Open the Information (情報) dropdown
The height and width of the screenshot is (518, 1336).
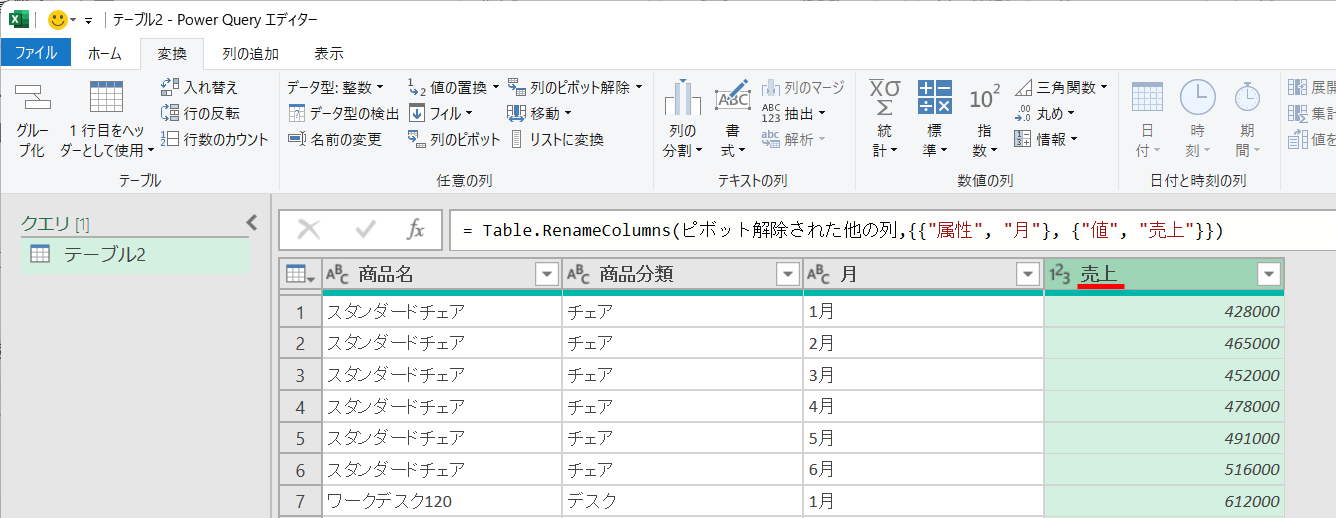pos(1046,139)
